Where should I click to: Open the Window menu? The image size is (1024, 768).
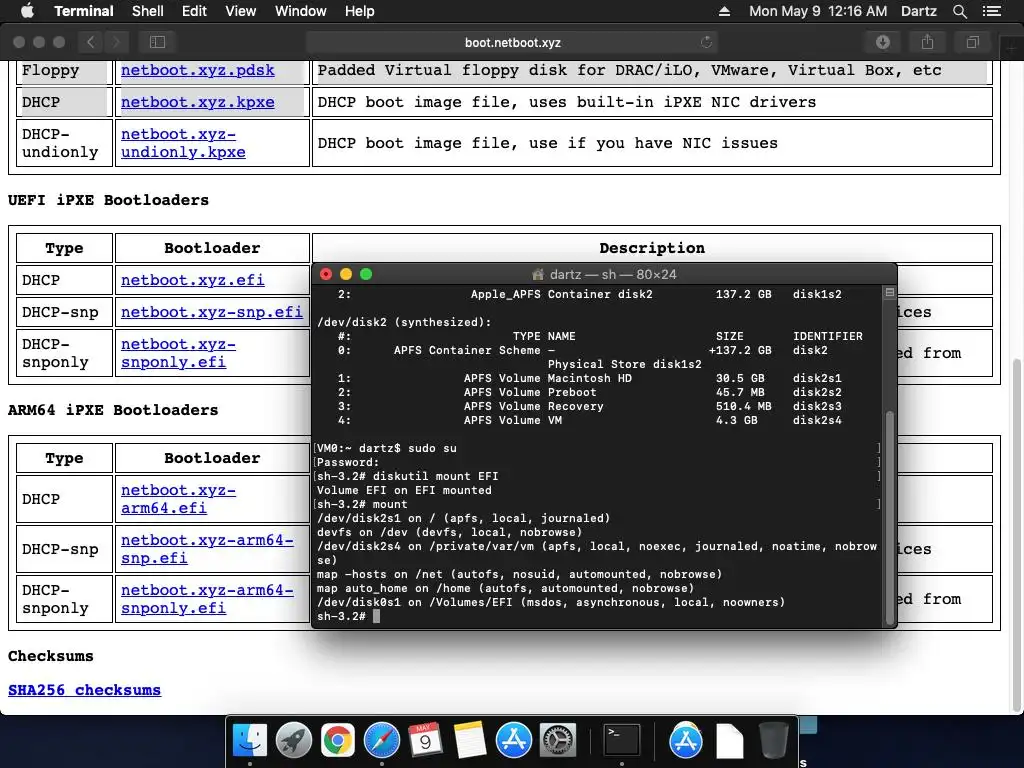click(300, 11)
